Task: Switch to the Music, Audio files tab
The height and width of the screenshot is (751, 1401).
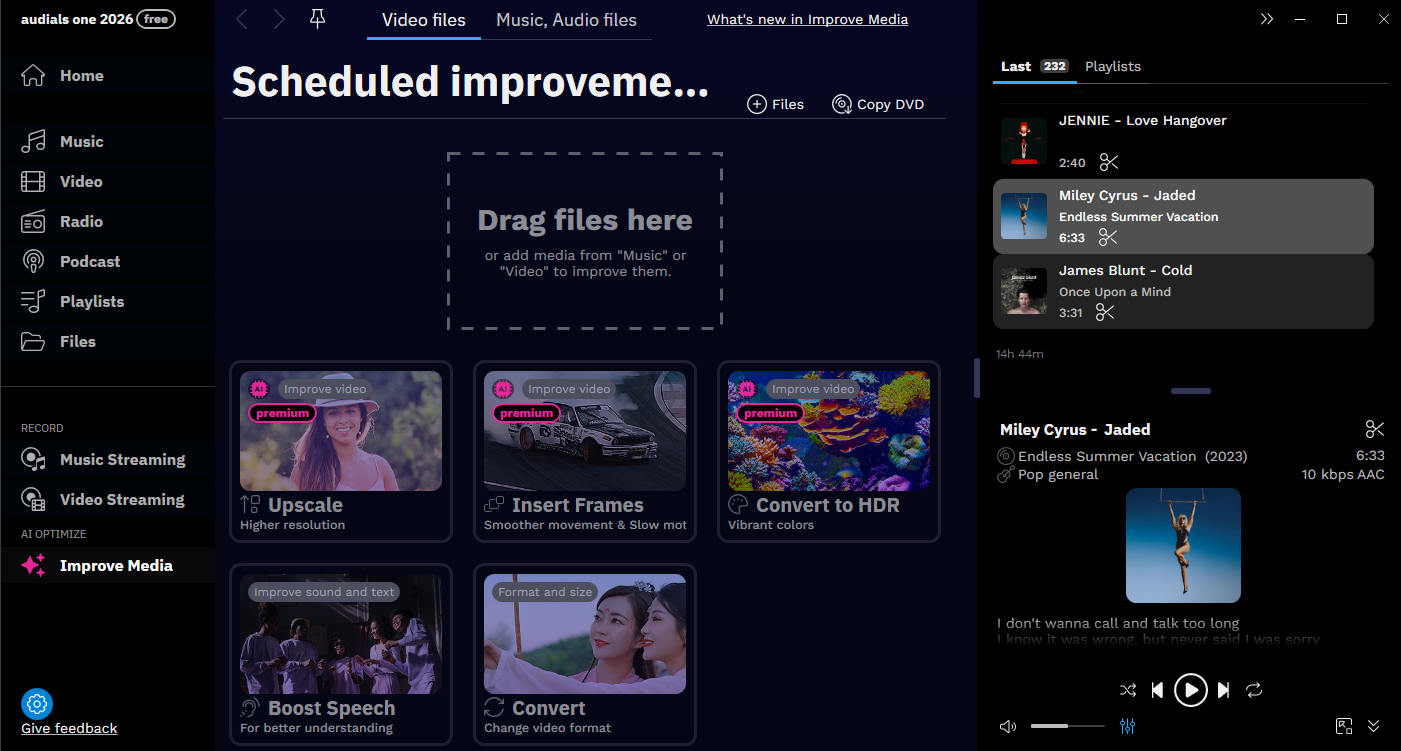Action: (x=566, y=19)
